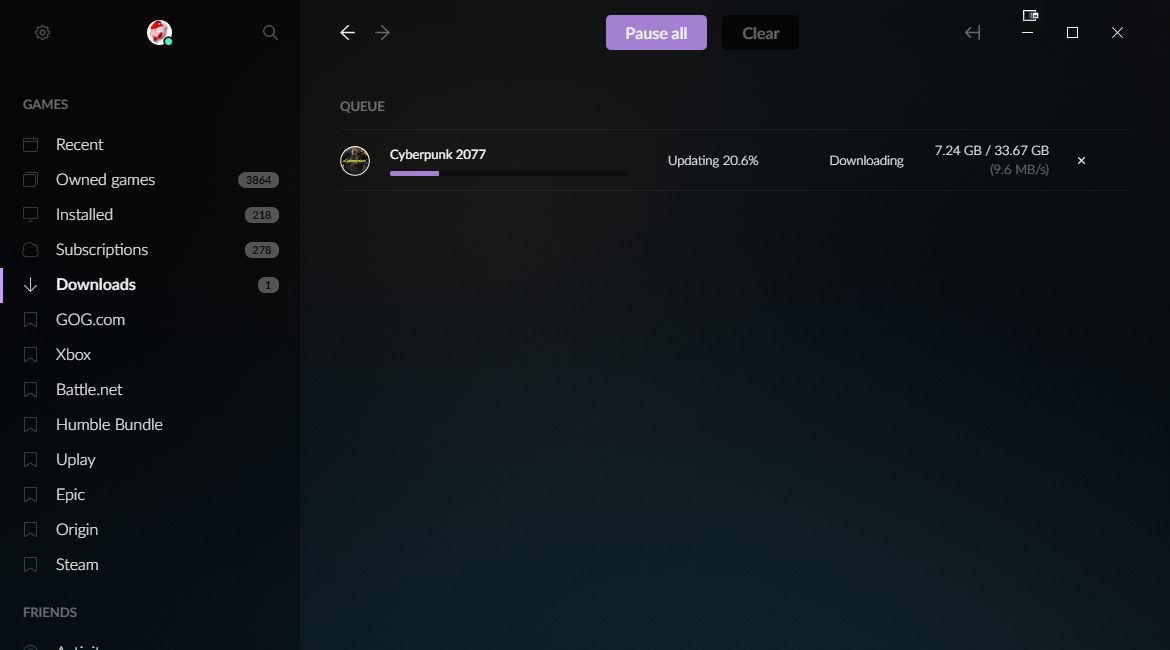Go forward with the right arrow
Screen dimensions: 1170x650
click(x=382, y=32)
